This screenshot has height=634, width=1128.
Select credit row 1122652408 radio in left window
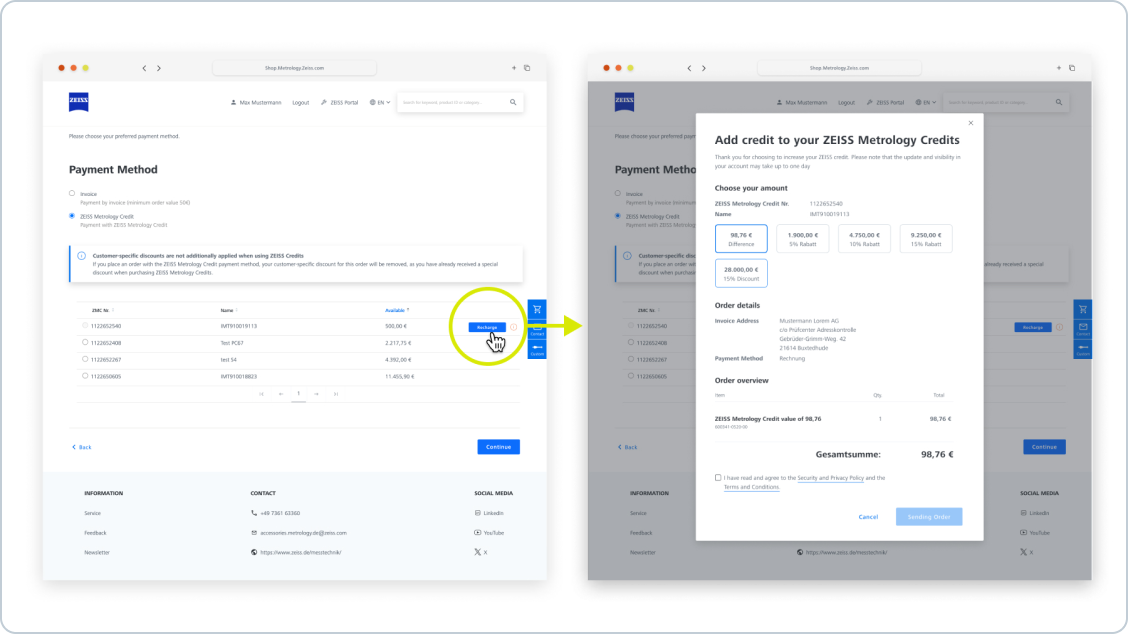click(x=85, y=342)
